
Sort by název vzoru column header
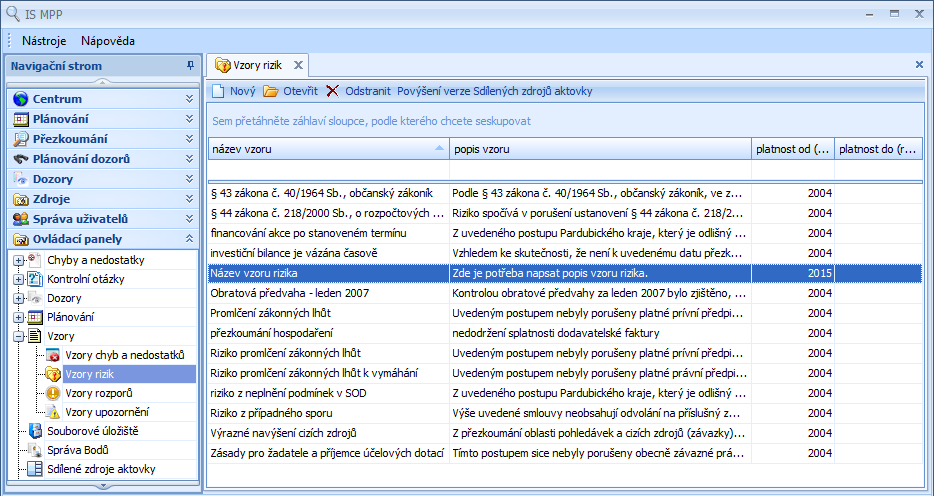[329, 149]
